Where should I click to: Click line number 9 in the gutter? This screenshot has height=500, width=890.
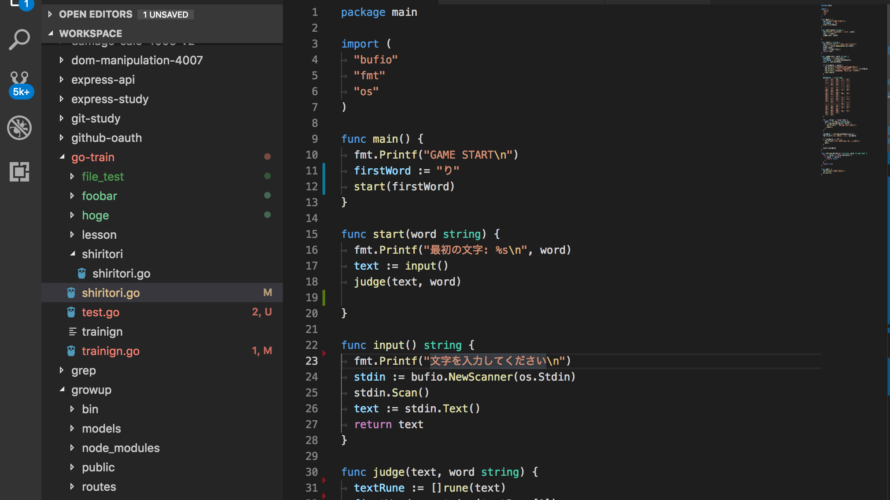click(x=314, y=139)
